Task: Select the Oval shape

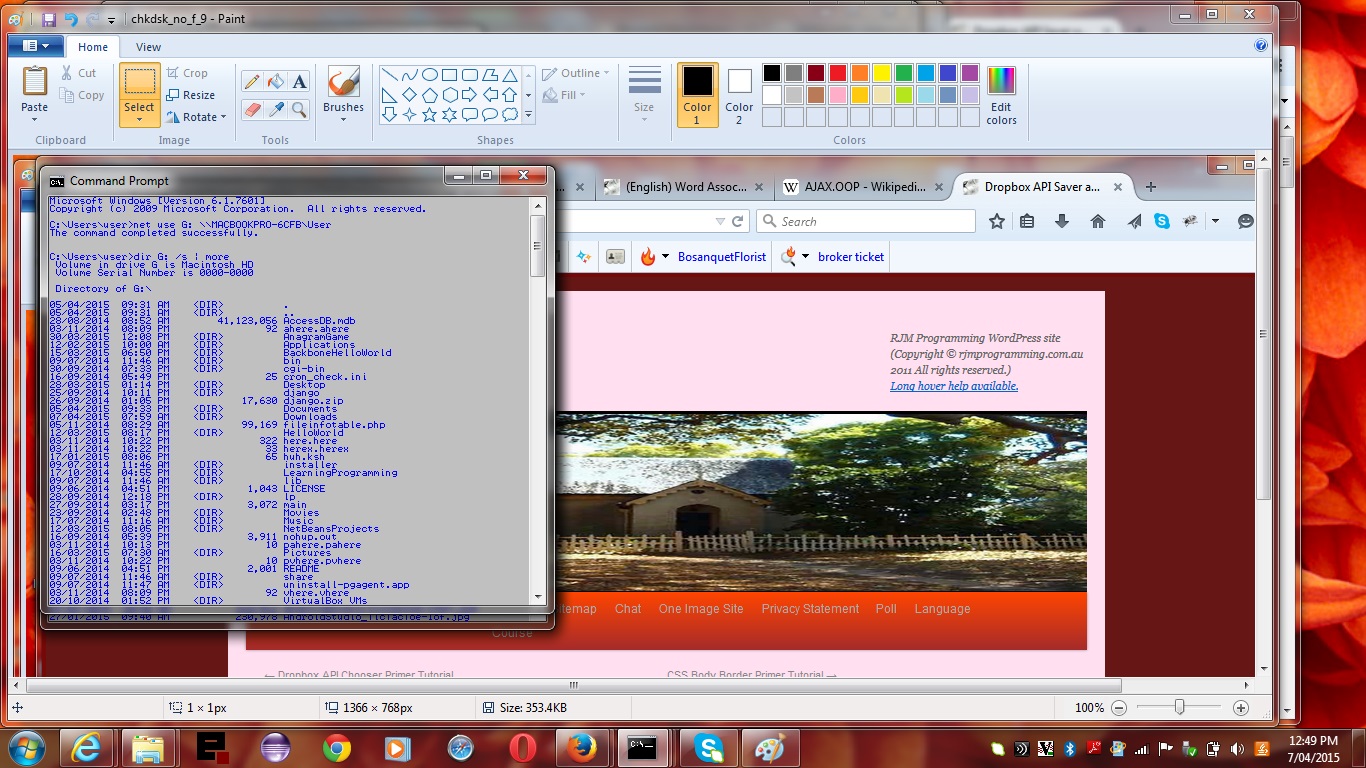Action: tap(429, 75)
